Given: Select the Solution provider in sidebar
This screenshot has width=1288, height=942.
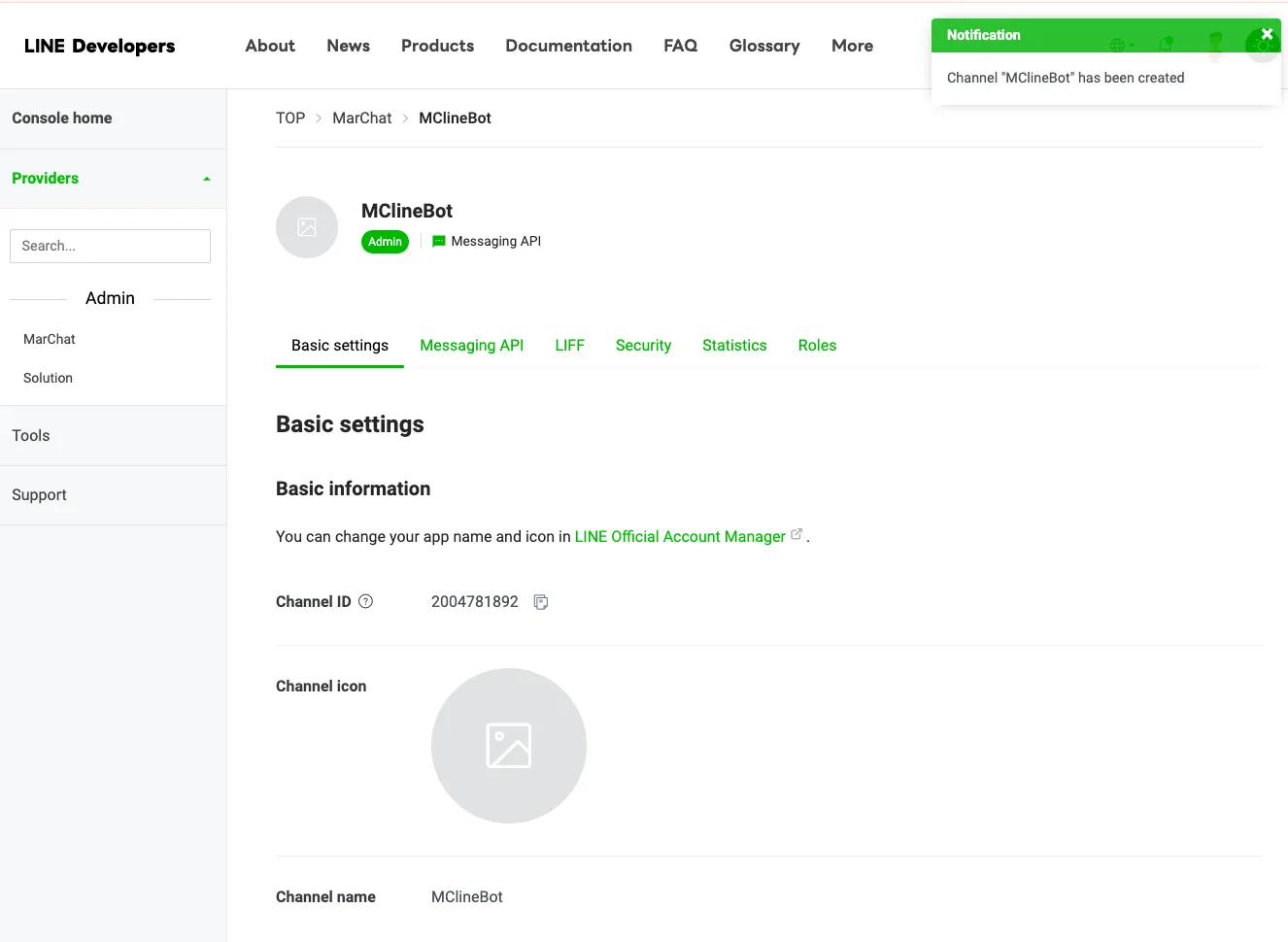Looking at the screenshot, I should pyautogui.click(x=49, y=378).
